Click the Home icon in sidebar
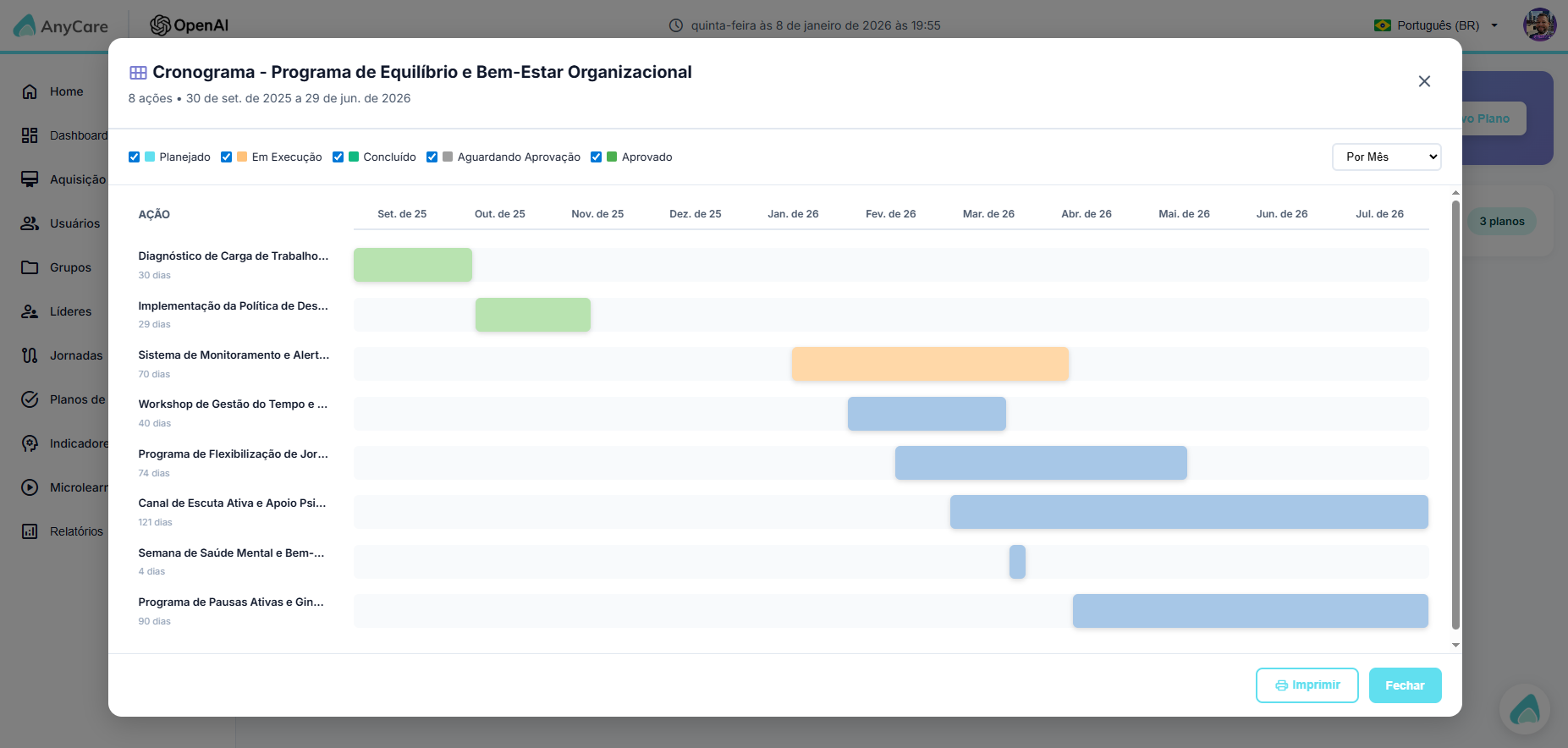The width and height of the screenshot is (1568, 748). point(30,91)
